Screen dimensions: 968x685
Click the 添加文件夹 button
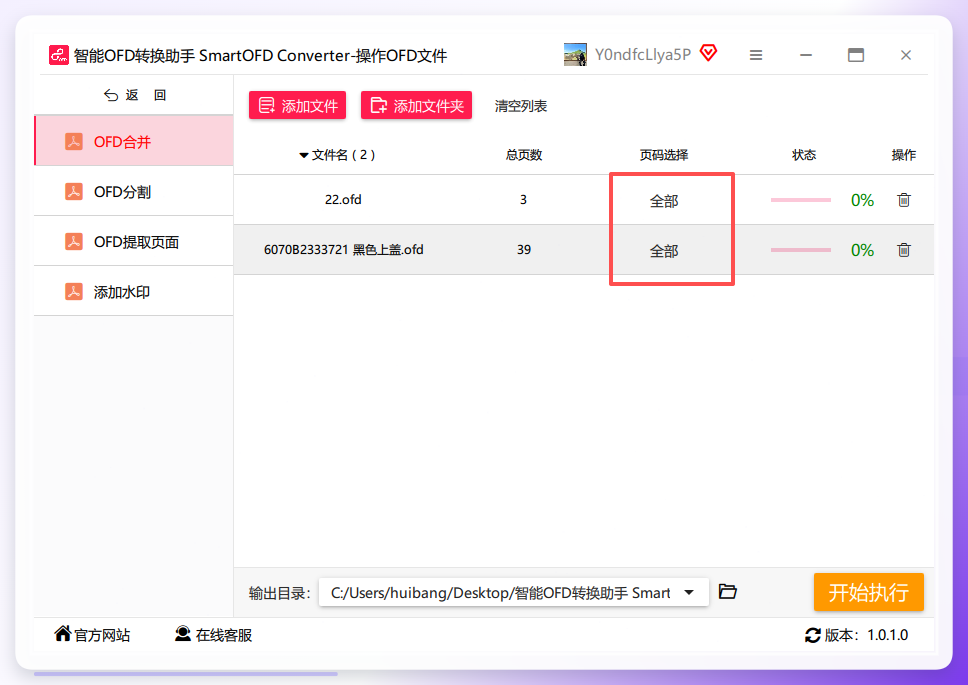click(417, 106)
